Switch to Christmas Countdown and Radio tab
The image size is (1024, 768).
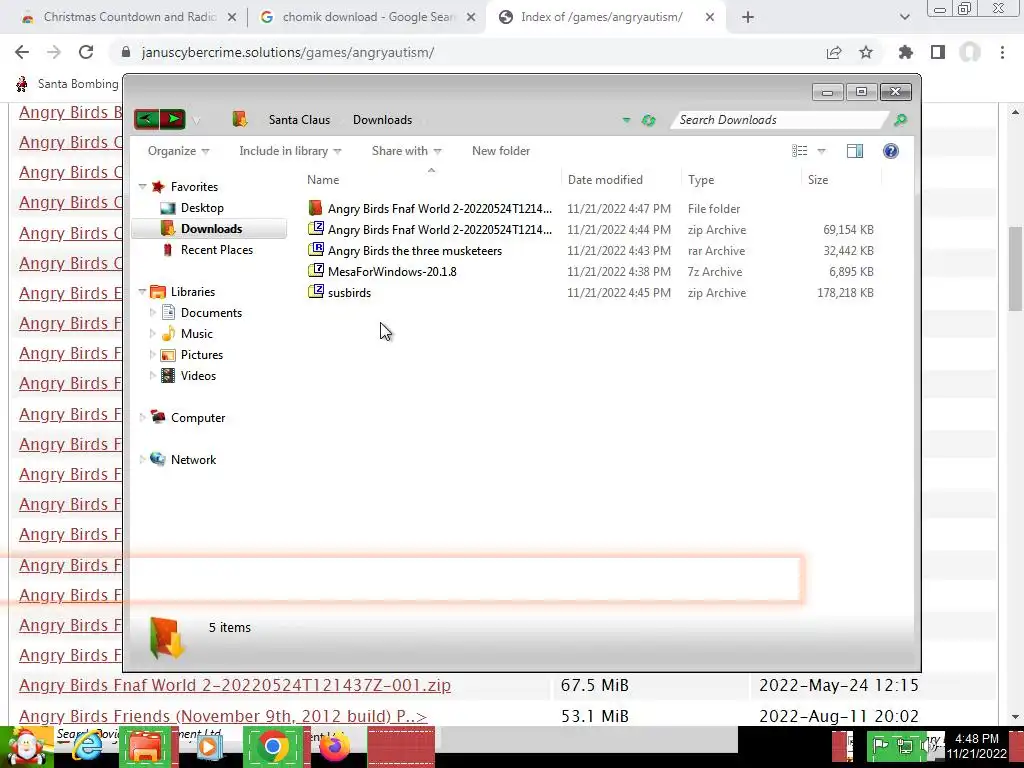[129, 17]
